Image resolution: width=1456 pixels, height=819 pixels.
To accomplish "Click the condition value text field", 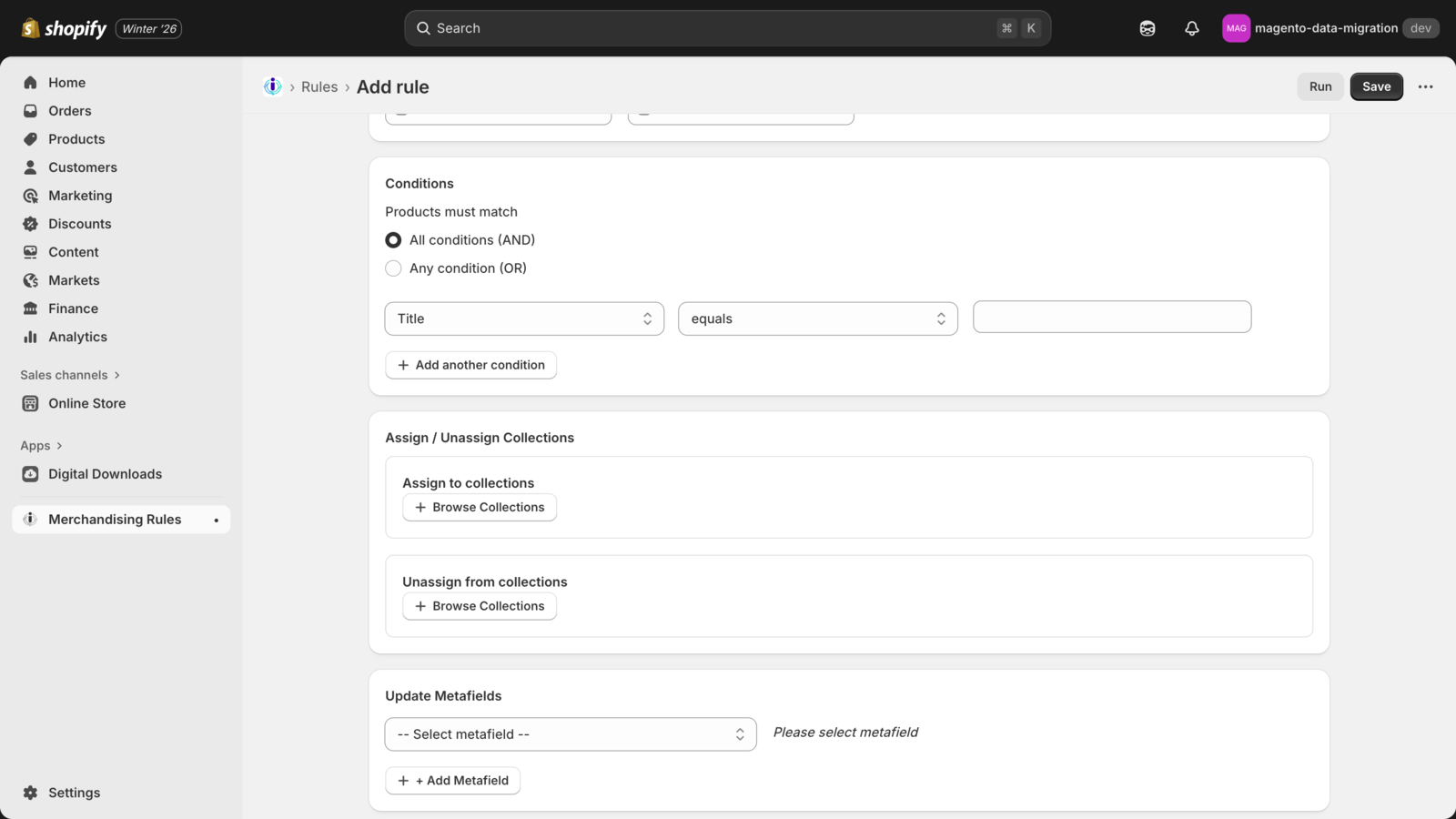I will pyautogui.click(x=1111, y=317).
